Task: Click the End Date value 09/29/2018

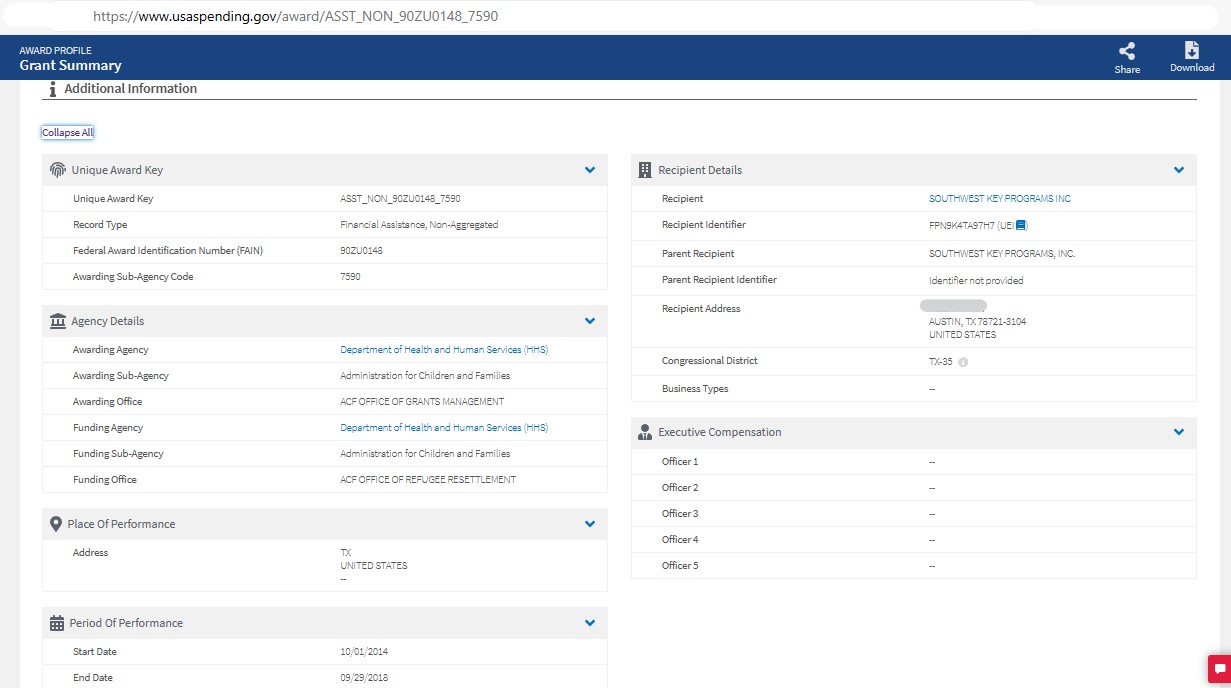Action: 364,678
